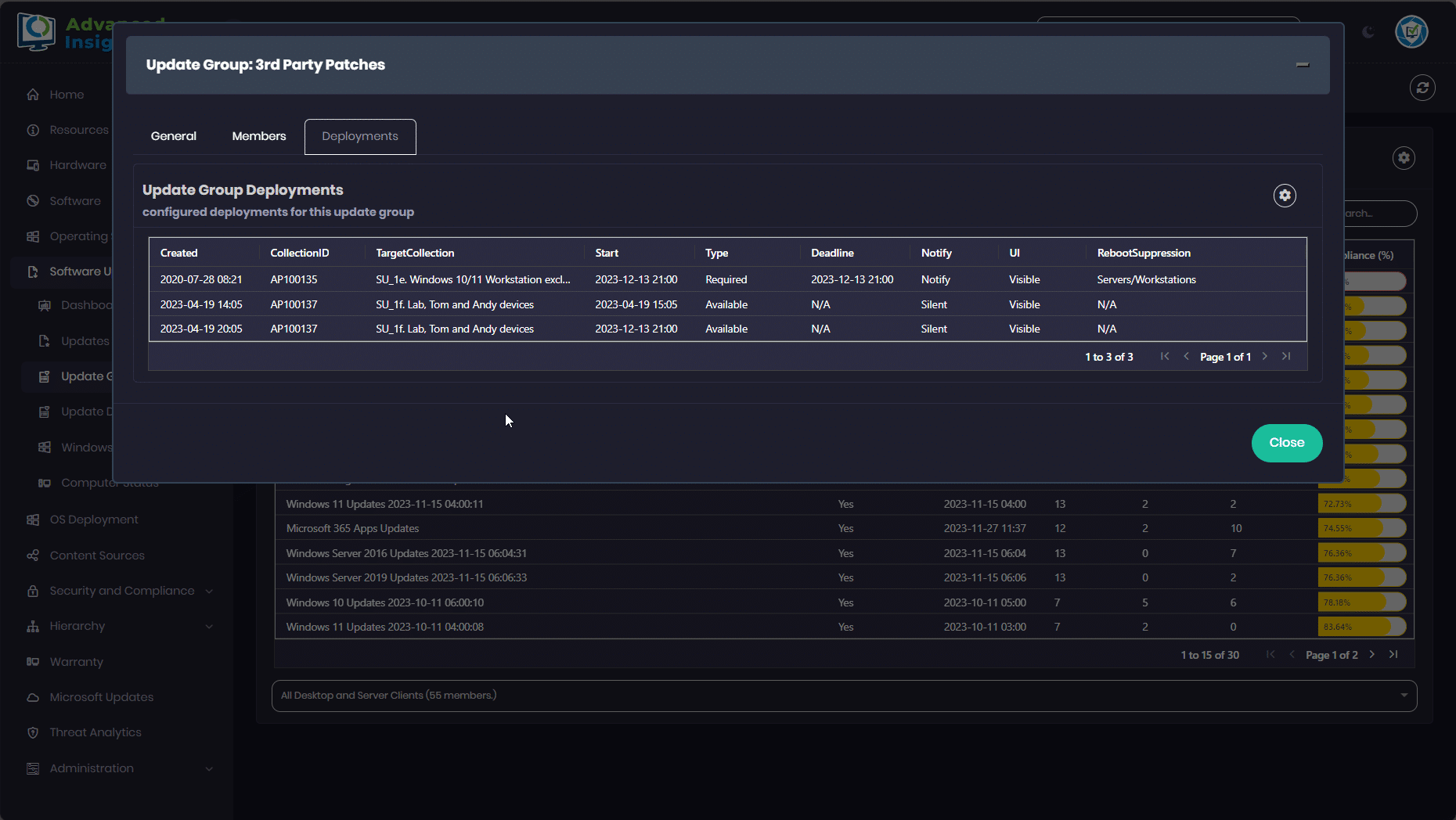Click the Warranty sidebar icon
Screen dimensions: 1456x820
click(x=33, y=662)
